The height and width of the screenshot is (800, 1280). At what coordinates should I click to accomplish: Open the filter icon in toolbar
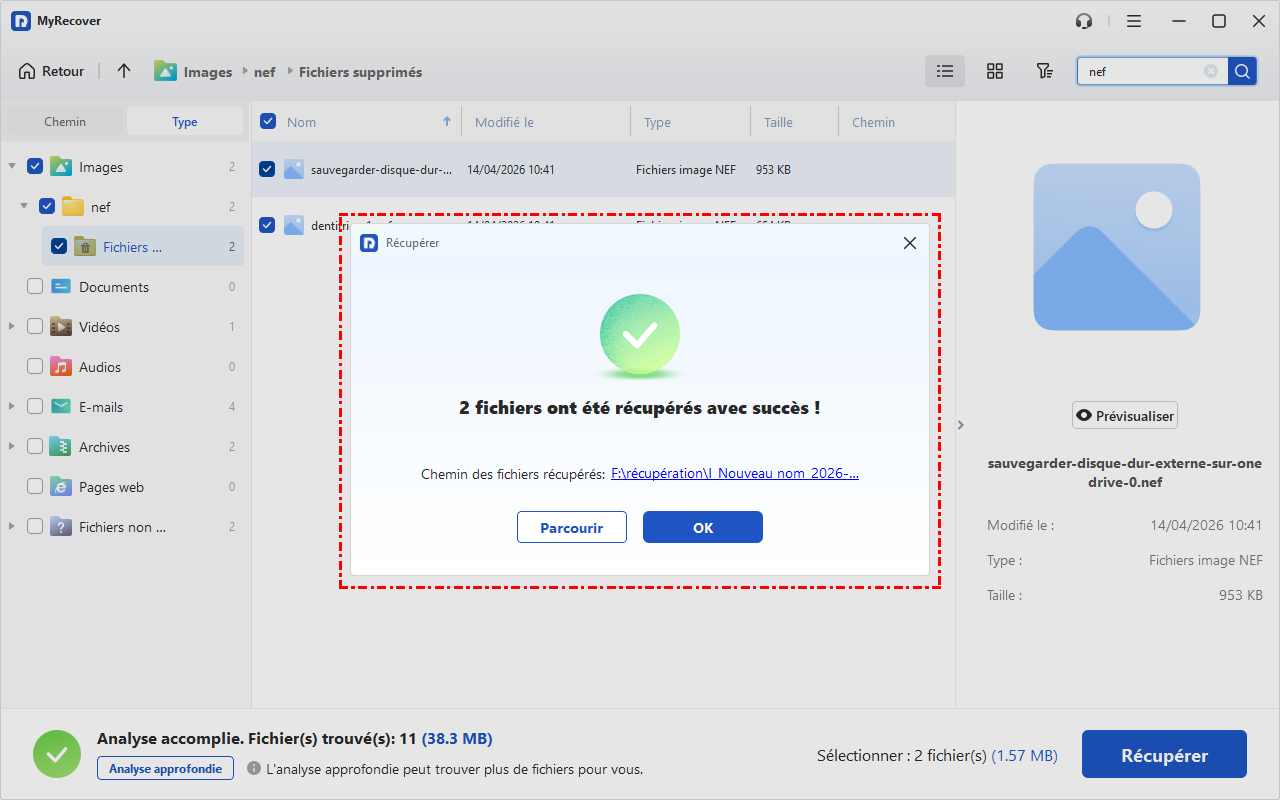(1044, 71)
